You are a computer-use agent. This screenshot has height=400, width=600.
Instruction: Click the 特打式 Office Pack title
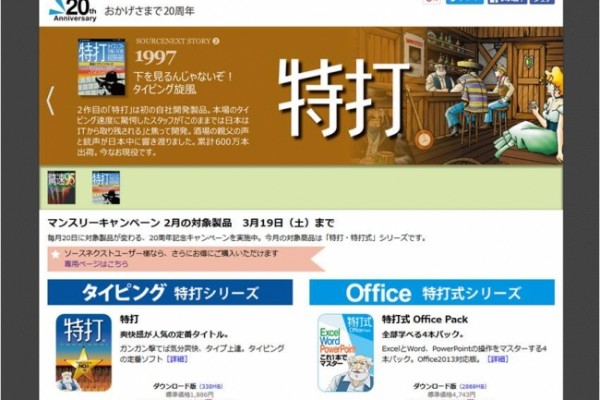coord(425,319)
